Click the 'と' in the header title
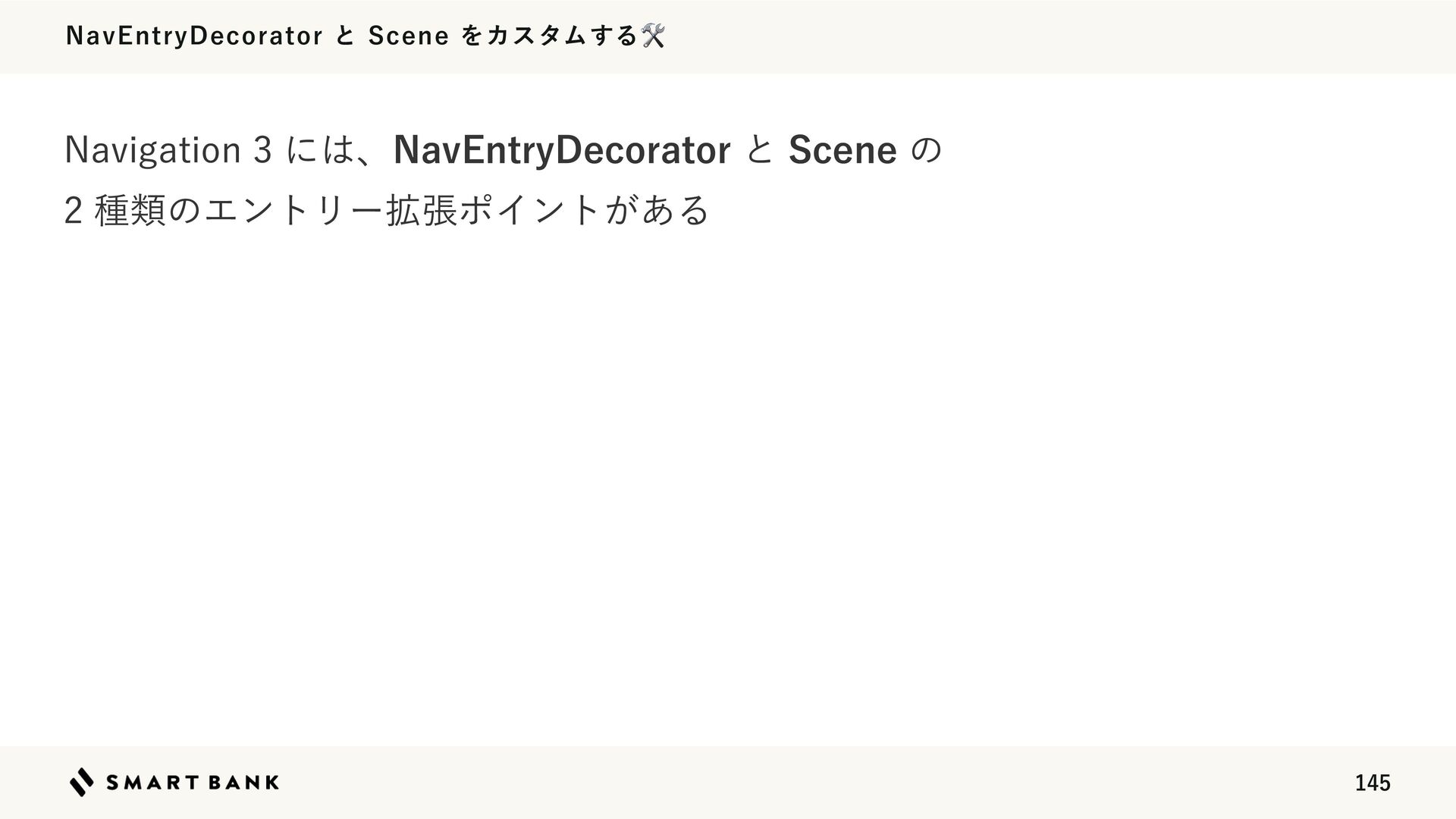 (346, 36)
